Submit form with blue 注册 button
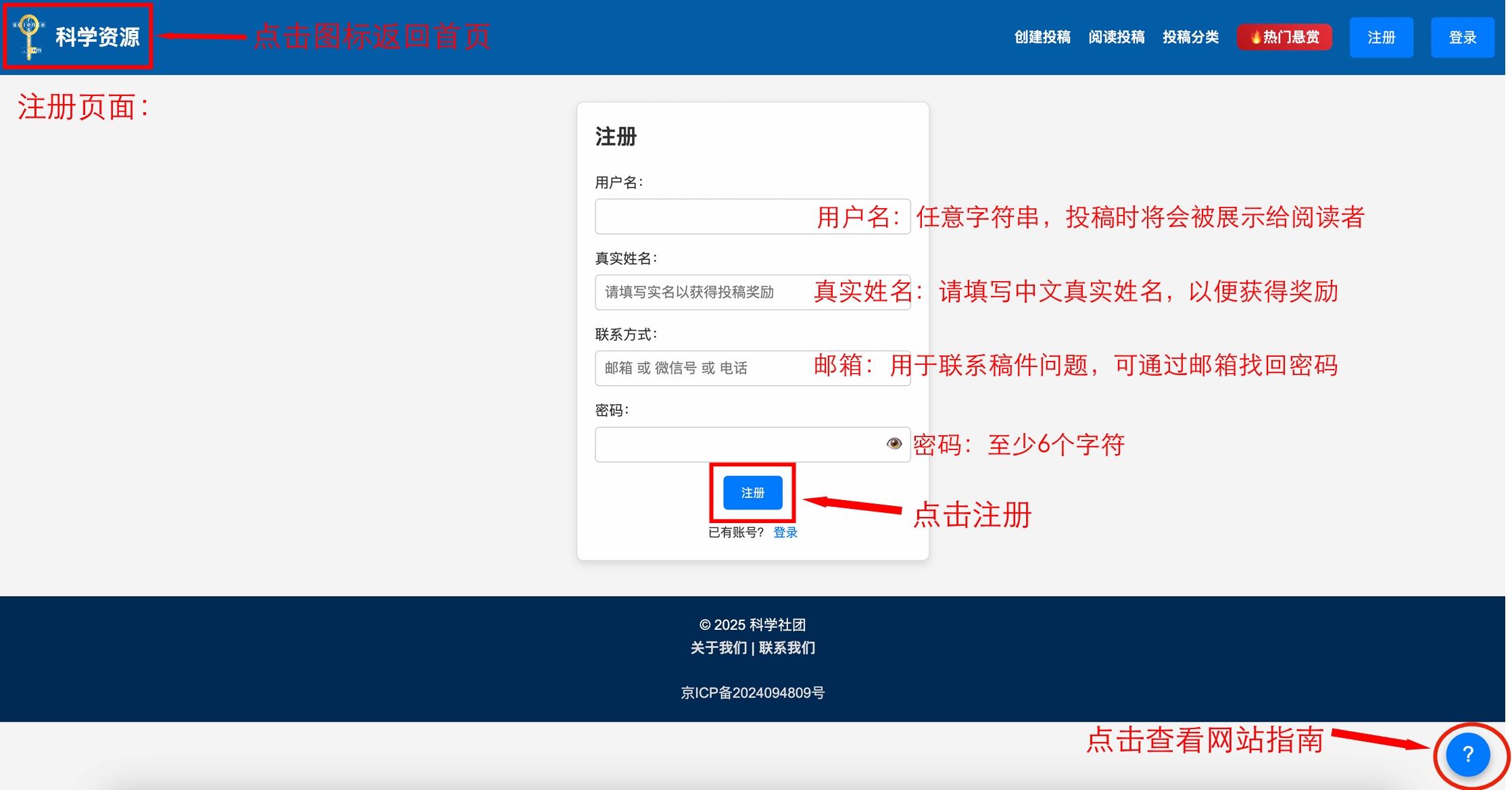The image size is (1512, 790). pyautogui.click(x=752, y=493)
